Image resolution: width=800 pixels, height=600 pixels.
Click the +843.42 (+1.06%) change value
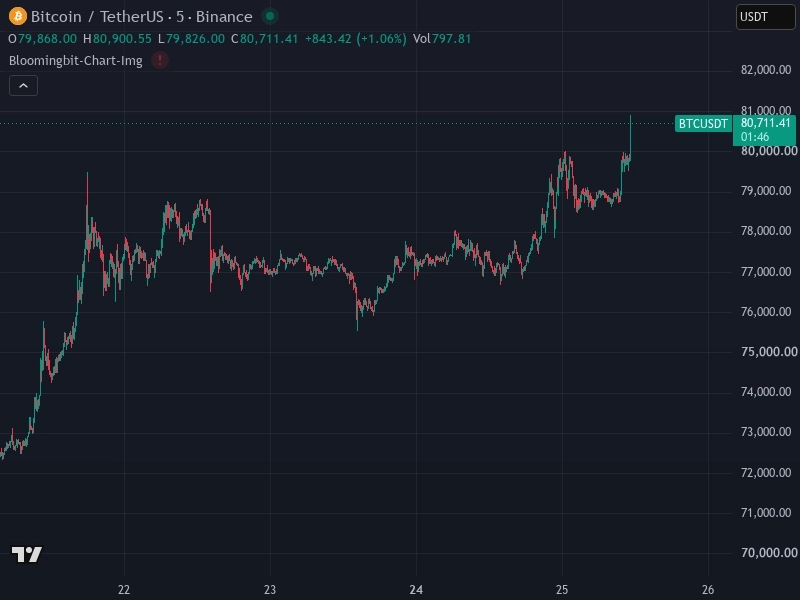pos(356,39)
